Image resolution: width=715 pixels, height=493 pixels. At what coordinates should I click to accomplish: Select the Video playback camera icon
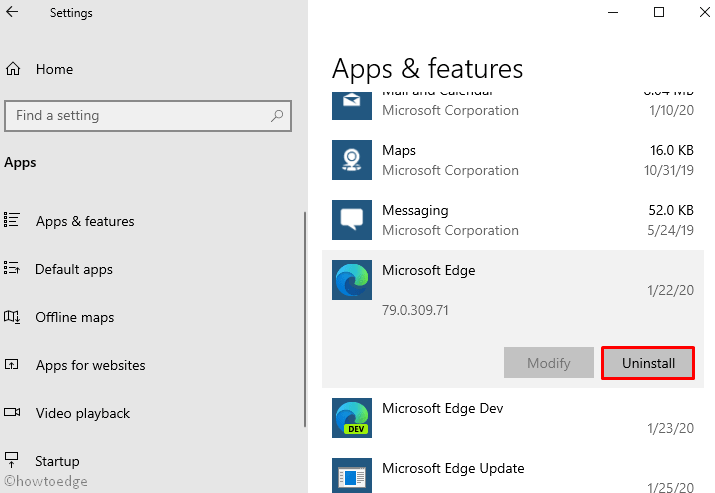pos(12,412)
